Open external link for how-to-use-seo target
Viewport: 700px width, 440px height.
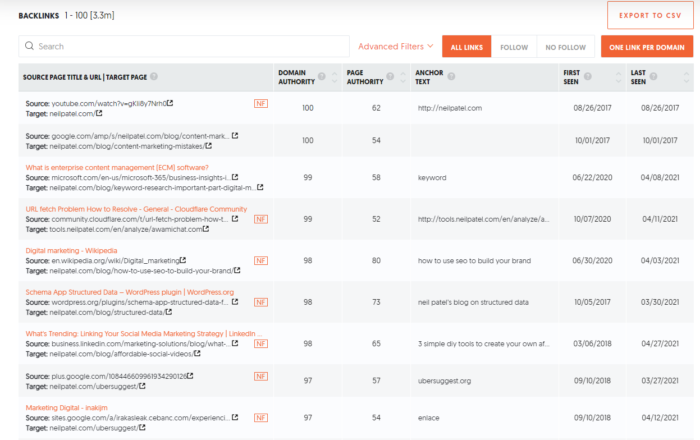point(237,270)
